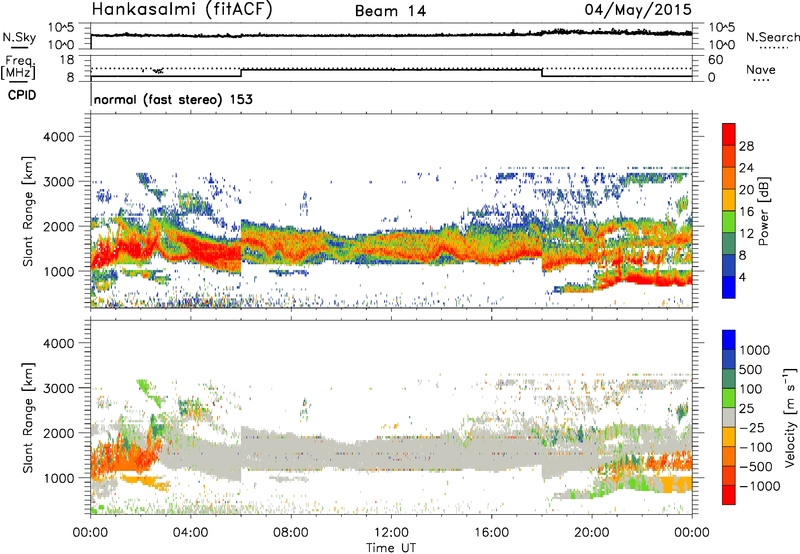This screenshot has width=800, height=554.
Task: Click the '500' tick on Velocity colorbar
Action: (751, 370)
